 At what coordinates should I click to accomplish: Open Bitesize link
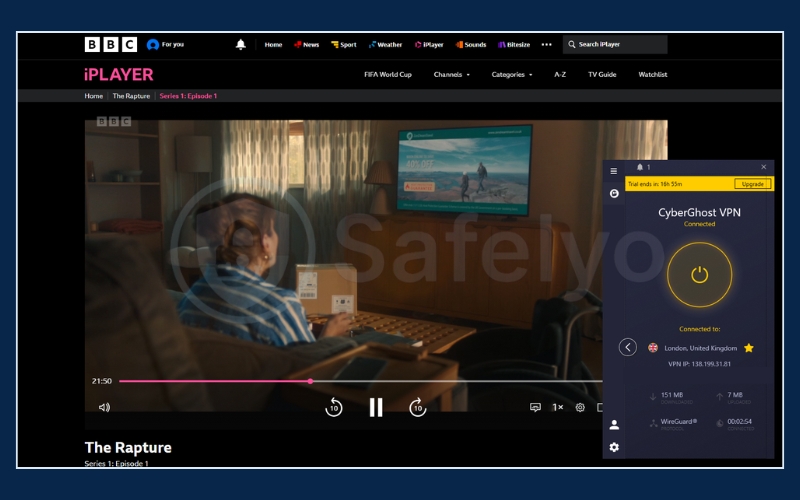[x=514, y=44]
